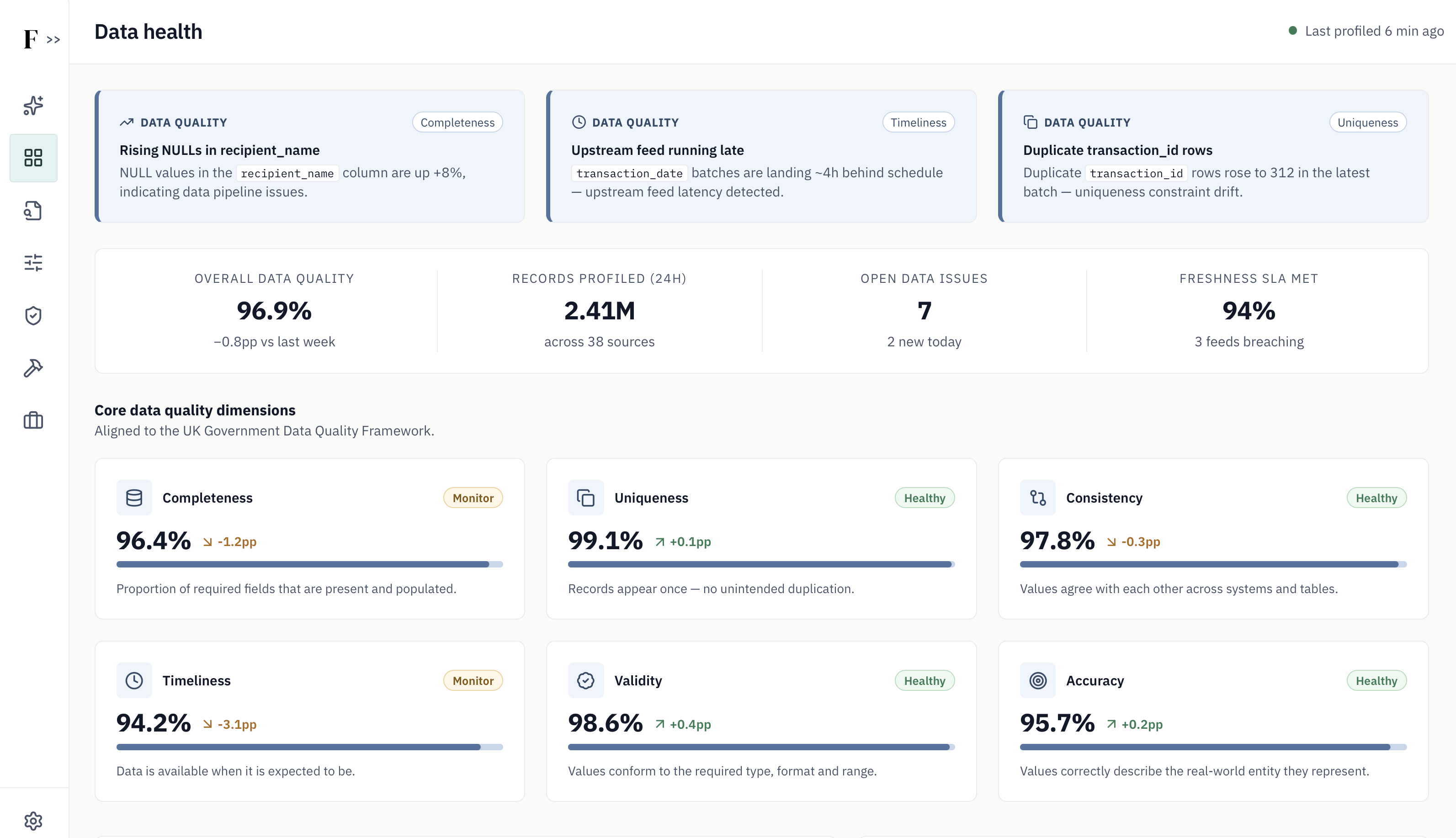This screenshot has width=1456, height=838.
Task: Open the Rising NULLs in recipient_name alert
Action: (309, 156)
